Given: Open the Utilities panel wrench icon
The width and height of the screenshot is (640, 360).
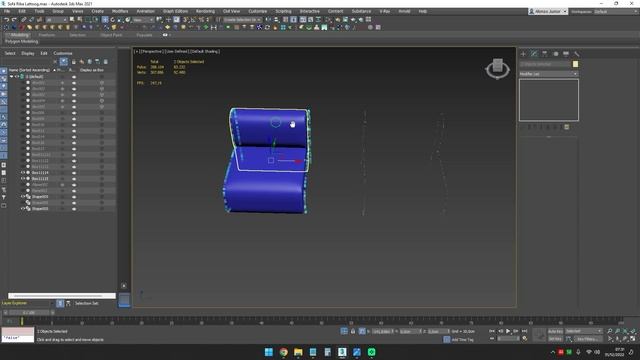Looking at the screenshot, I should pyautogui.click(x=576, y=53).
